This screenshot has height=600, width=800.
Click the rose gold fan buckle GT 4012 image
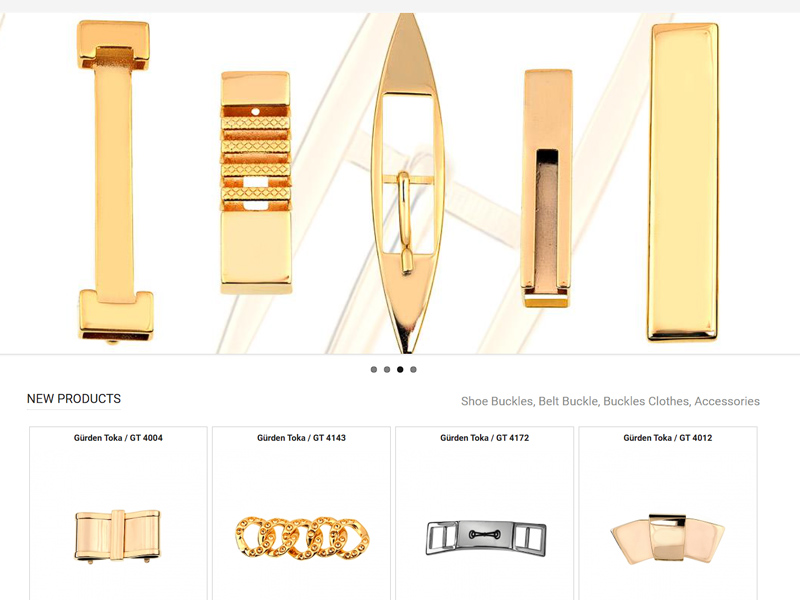point(668,539)
